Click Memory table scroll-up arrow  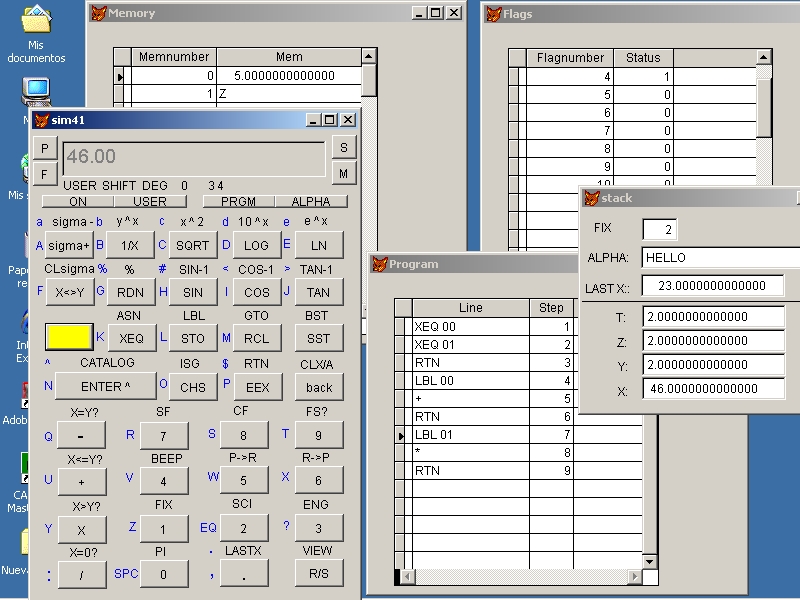point(368,55)
